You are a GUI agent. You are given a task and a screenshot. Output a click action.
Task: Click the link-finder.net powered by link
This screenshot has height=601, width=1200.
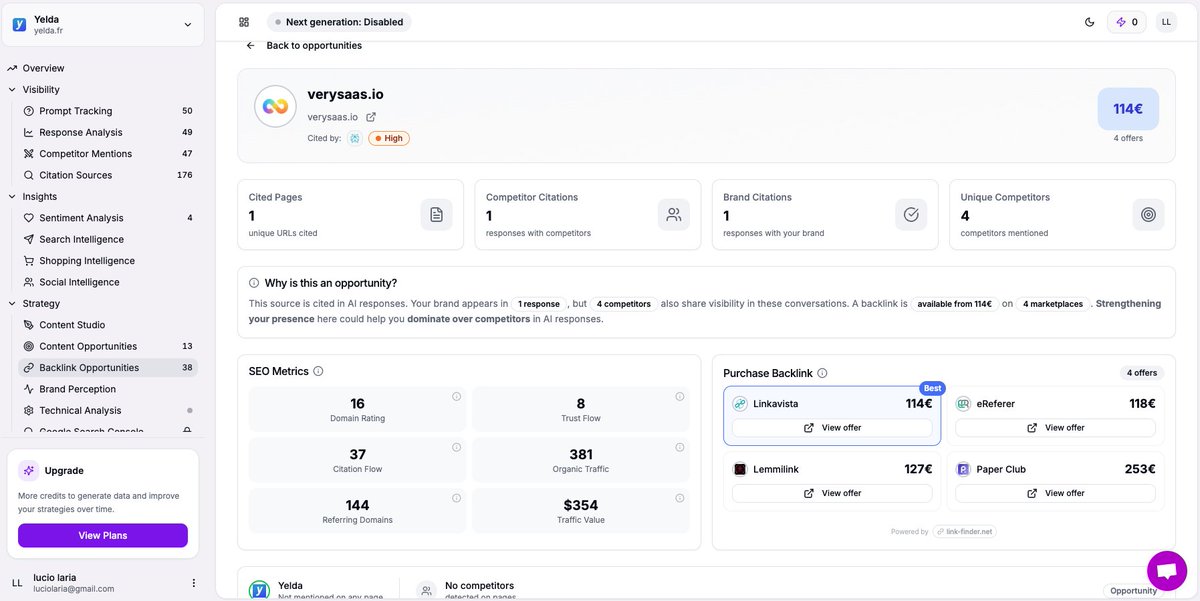[965, 532]
